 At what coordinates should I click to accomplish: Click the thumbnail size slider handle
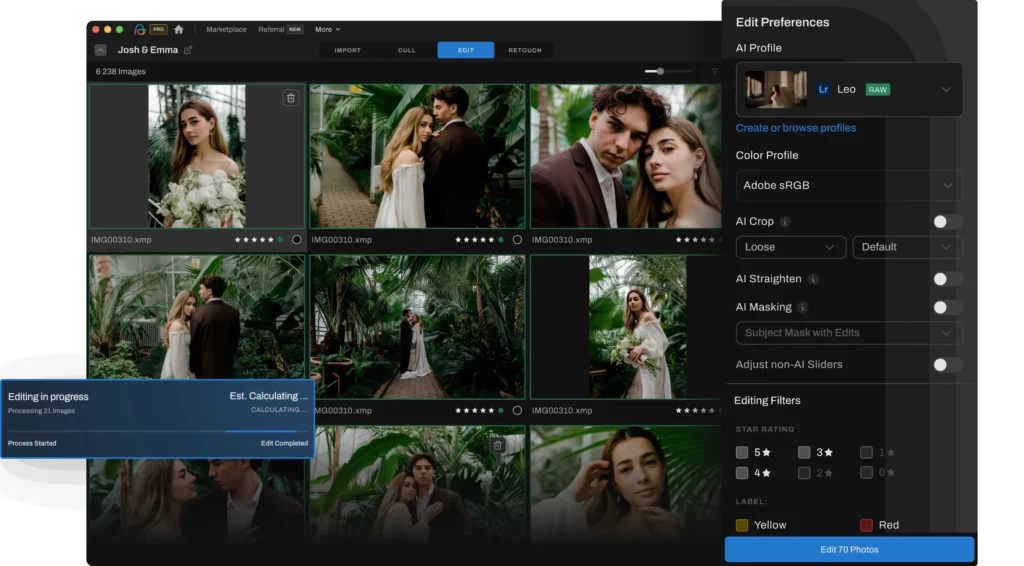(660, 71)
